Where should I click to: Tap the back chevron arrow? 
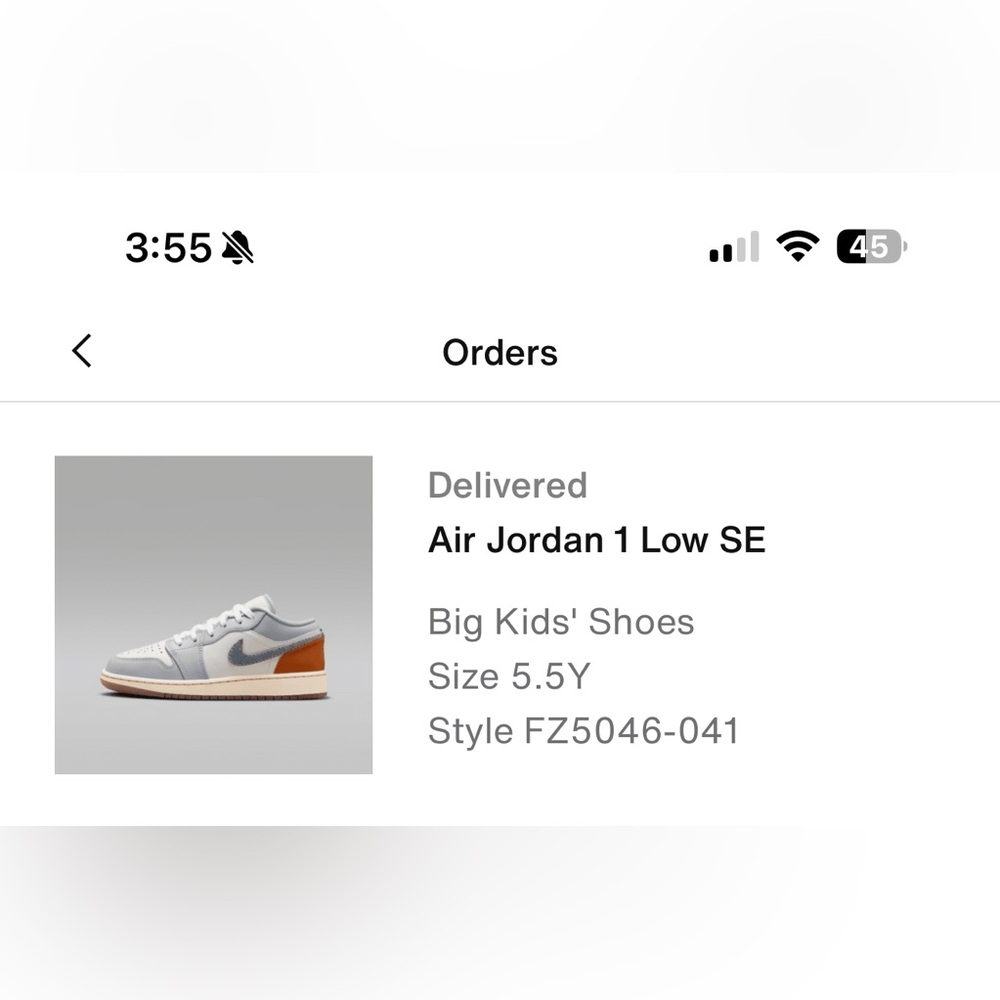coord(82,351)
